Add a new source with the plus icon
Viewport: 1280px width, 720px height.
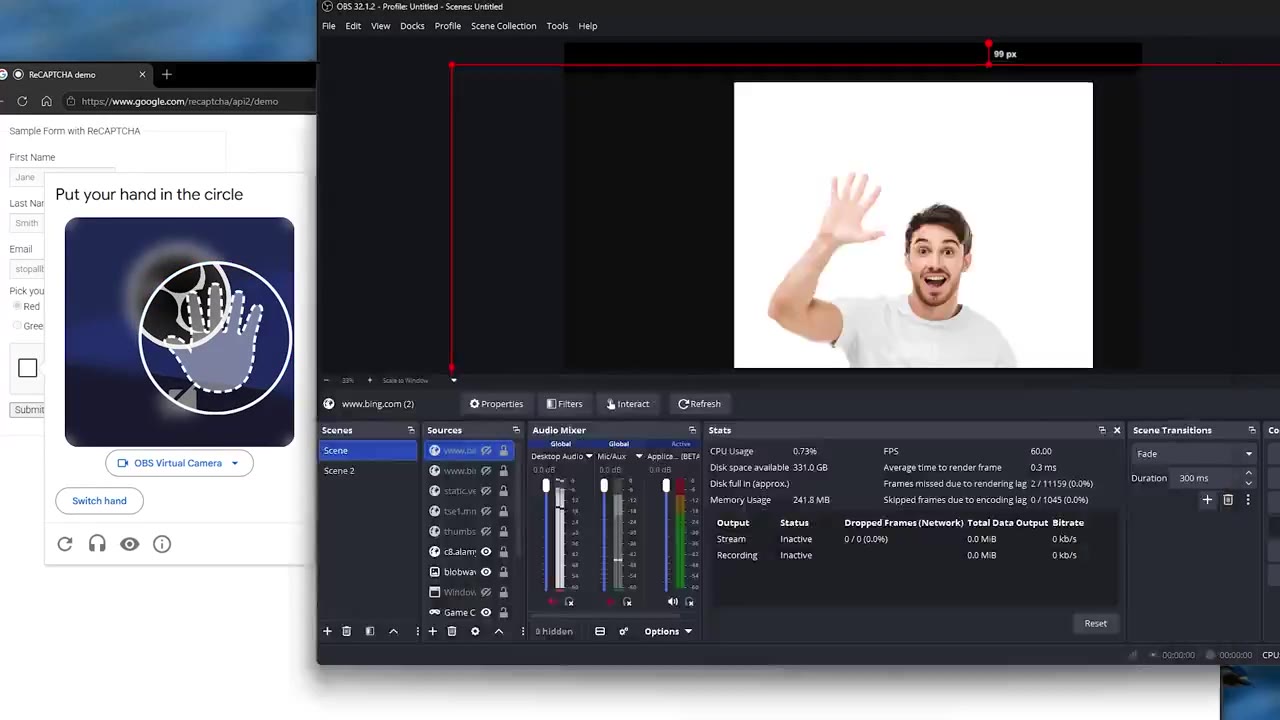point(433,631)
